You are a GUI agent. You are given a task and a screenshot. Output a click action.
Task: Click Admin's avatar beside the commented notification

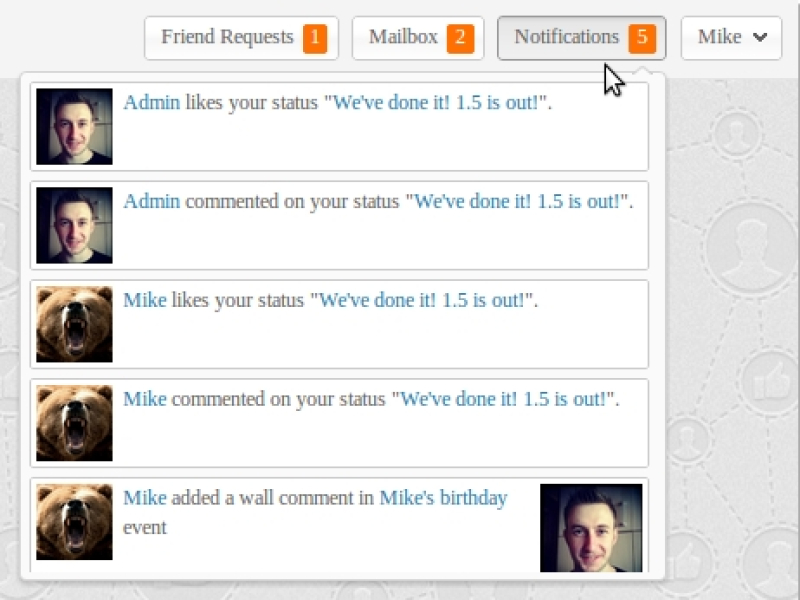coord(74,225)
